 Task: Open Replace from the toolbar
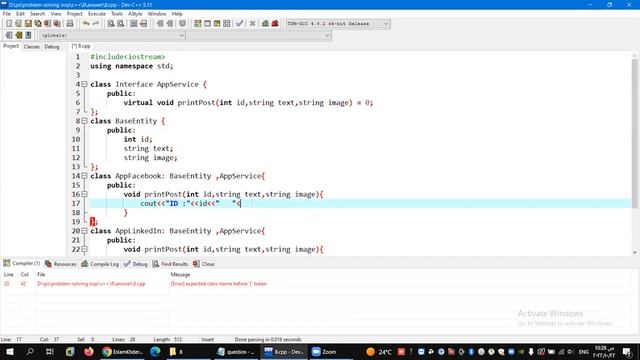pos(121,24)
